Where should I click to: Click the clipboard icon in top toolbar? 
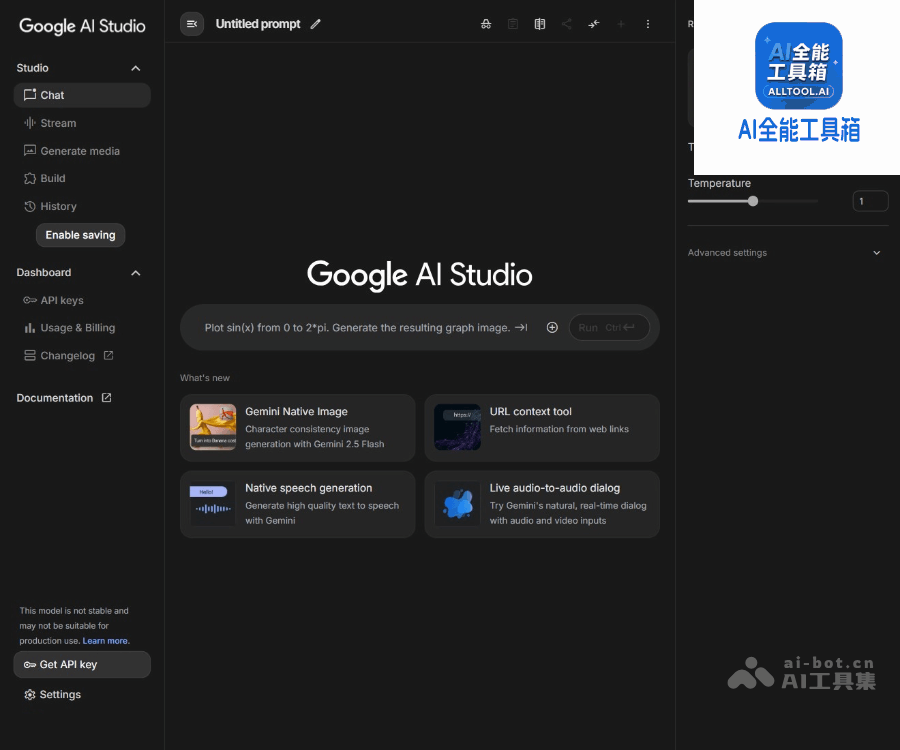point(513,24)
